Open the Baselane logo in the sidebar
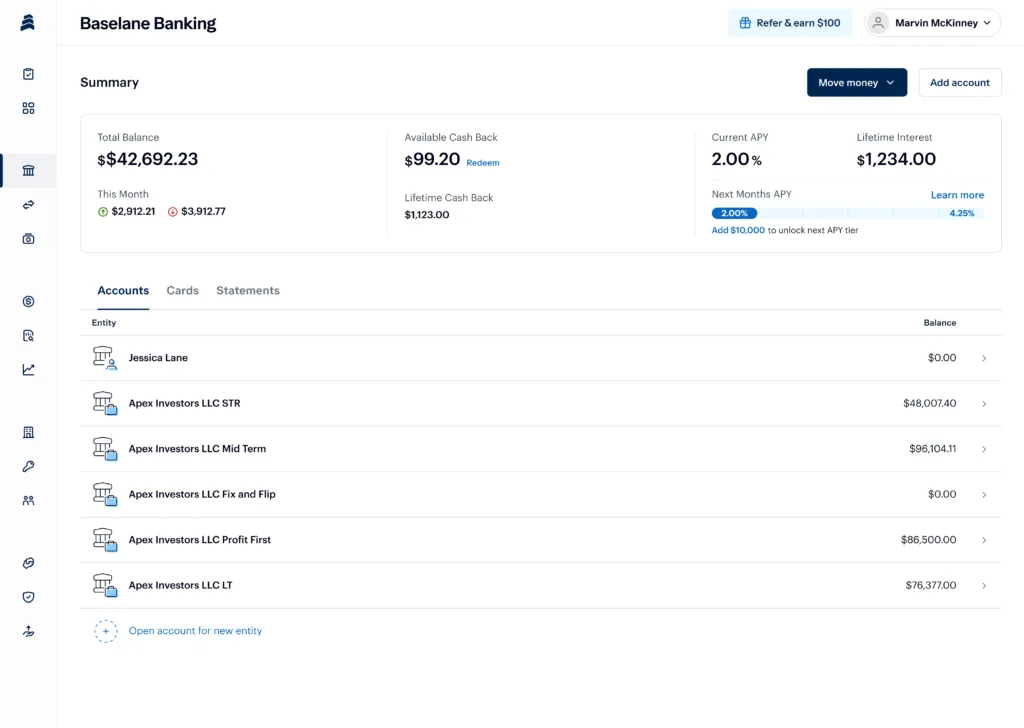The height and width of the screenshot is (728, 1024). [27, 22]
